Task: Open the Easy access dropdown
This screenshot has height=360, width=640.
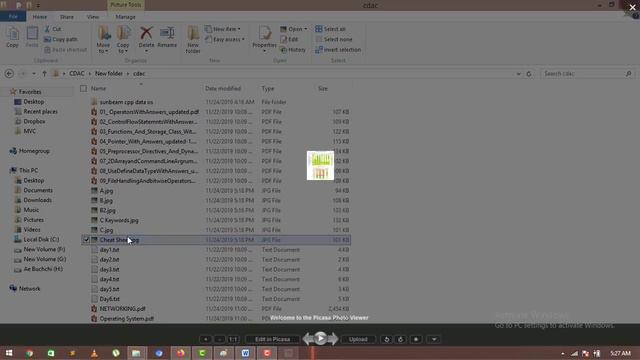Action: point(225,39)
